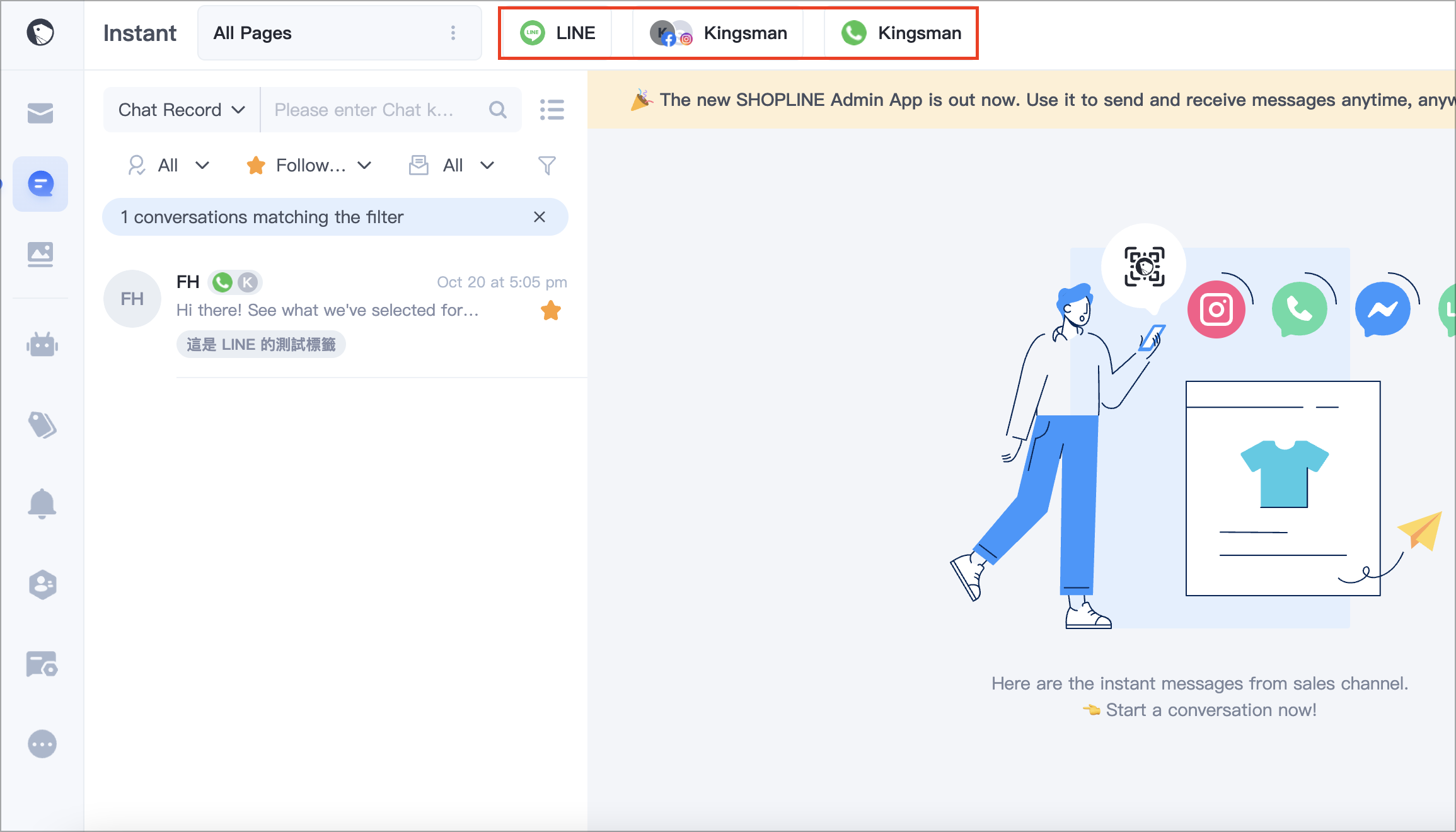Viewport: 1456px width, 832px height.
Task: Open the chatbot robot sidebar icon
Action: 42,345
